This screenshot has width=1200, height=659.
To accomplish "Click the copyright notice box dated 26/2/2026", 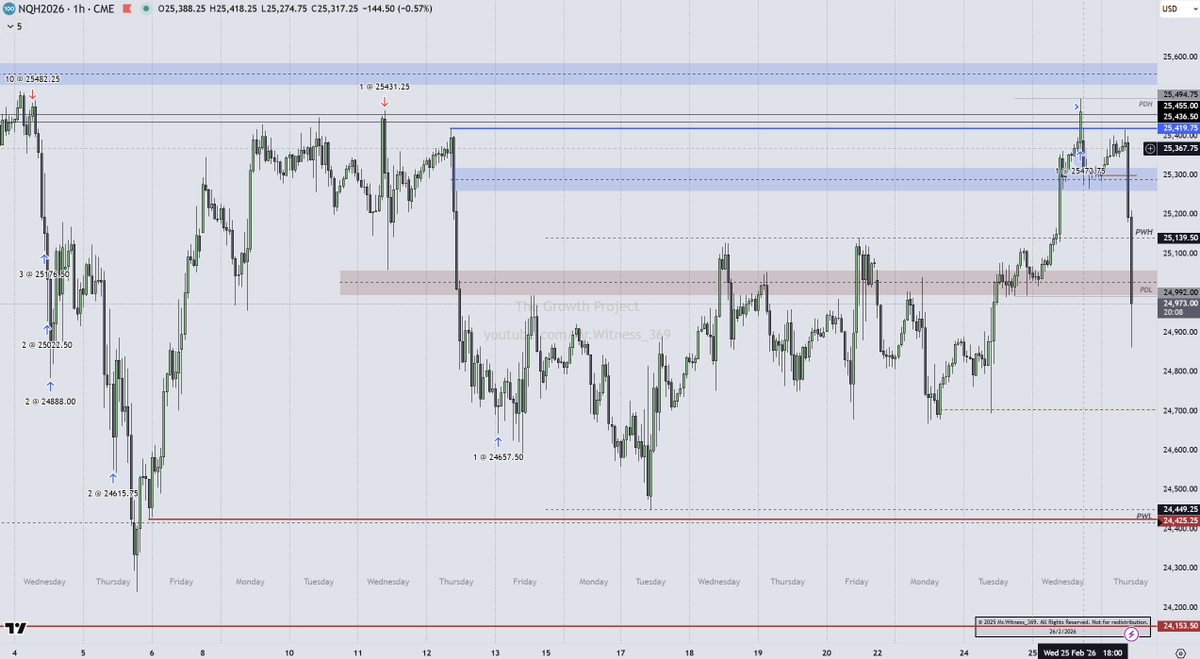I will pyautogui.click(x=1065, y=625).
